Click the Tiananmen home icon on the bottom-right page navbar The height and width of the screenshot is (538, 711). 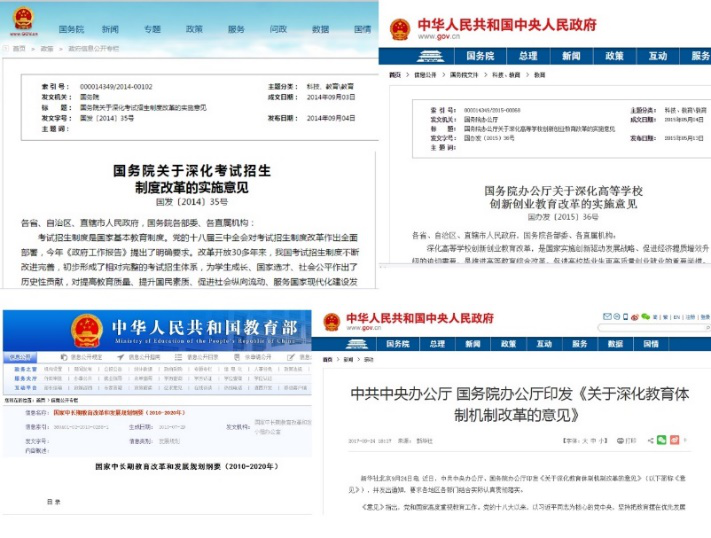357,344
